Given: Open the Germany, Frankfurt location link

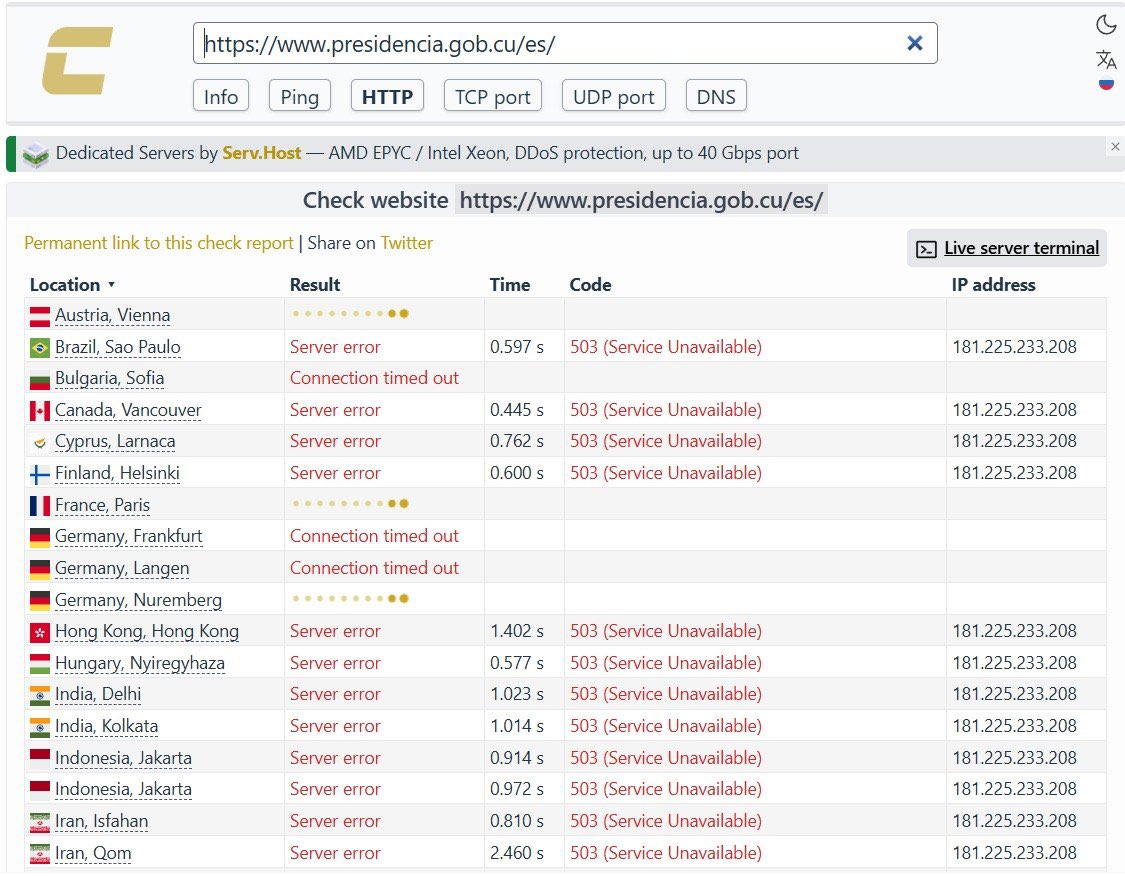Looking at the screenshot, I should [129, 537].
